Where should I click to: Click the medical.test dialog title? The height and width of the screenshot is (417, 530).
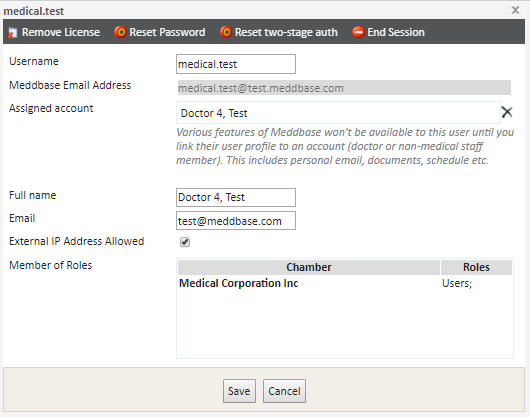(x=33, y=11)
